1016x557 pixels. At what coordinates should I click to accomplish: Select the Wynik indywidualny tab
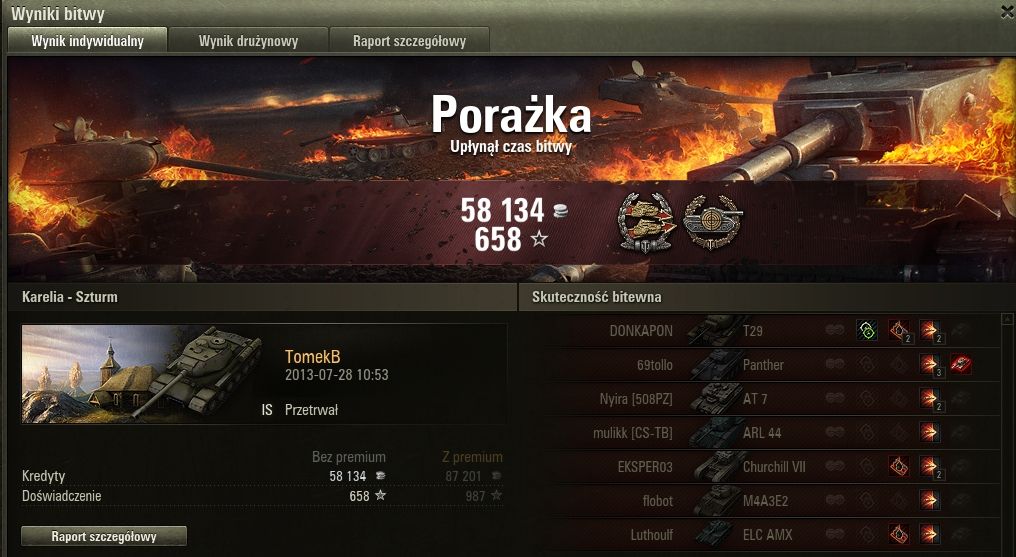point(87,41)
